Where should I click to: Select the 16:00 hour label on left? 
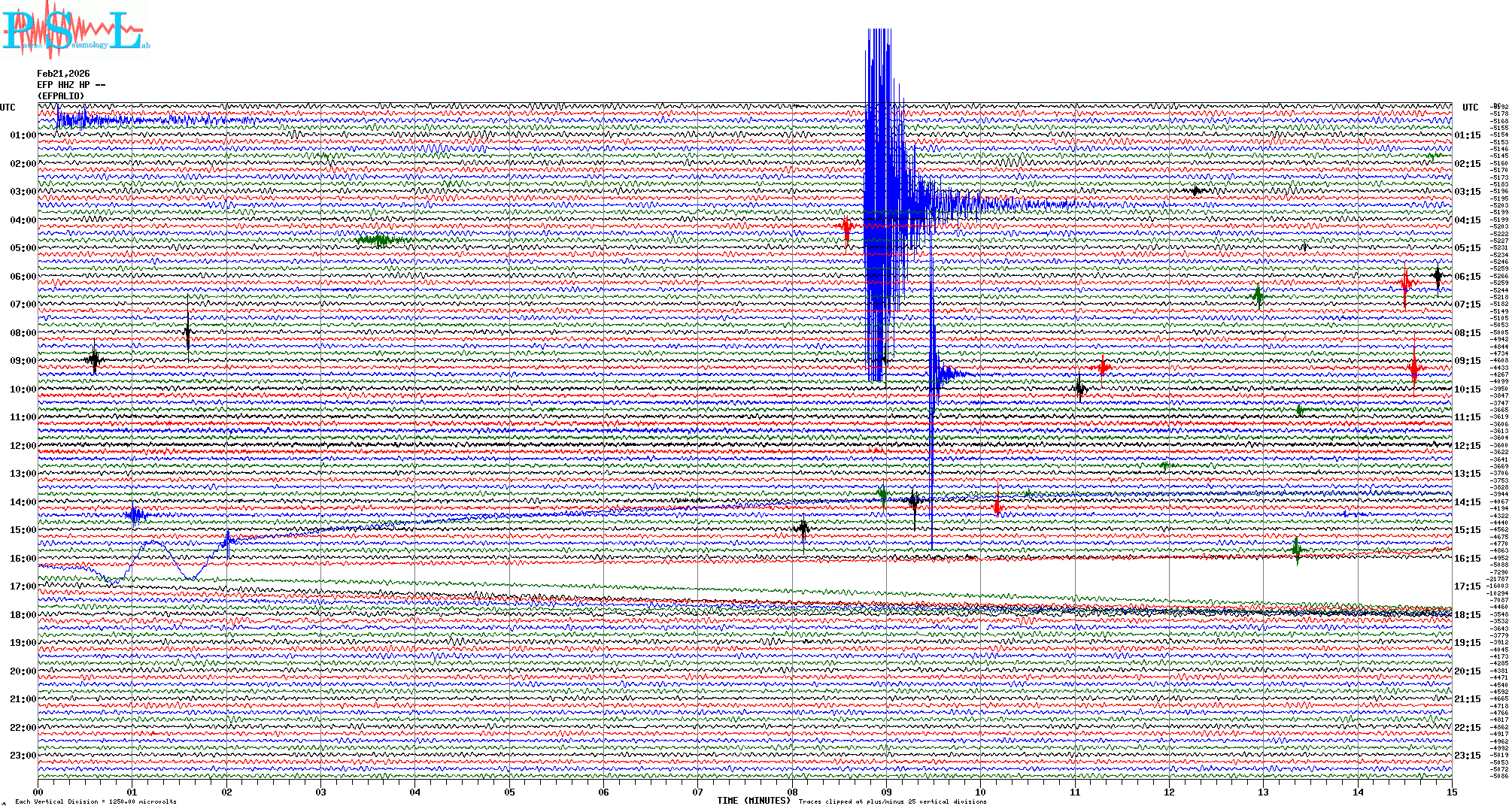[23, 559]
